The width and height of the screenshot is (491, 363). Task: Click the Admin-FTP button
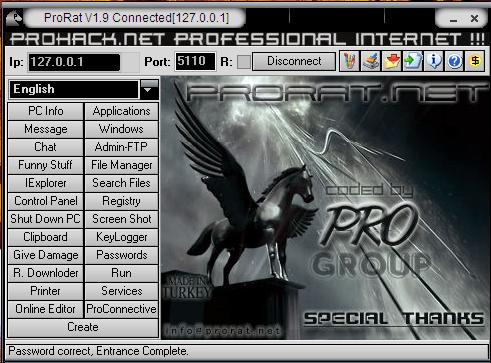[121, 147]
